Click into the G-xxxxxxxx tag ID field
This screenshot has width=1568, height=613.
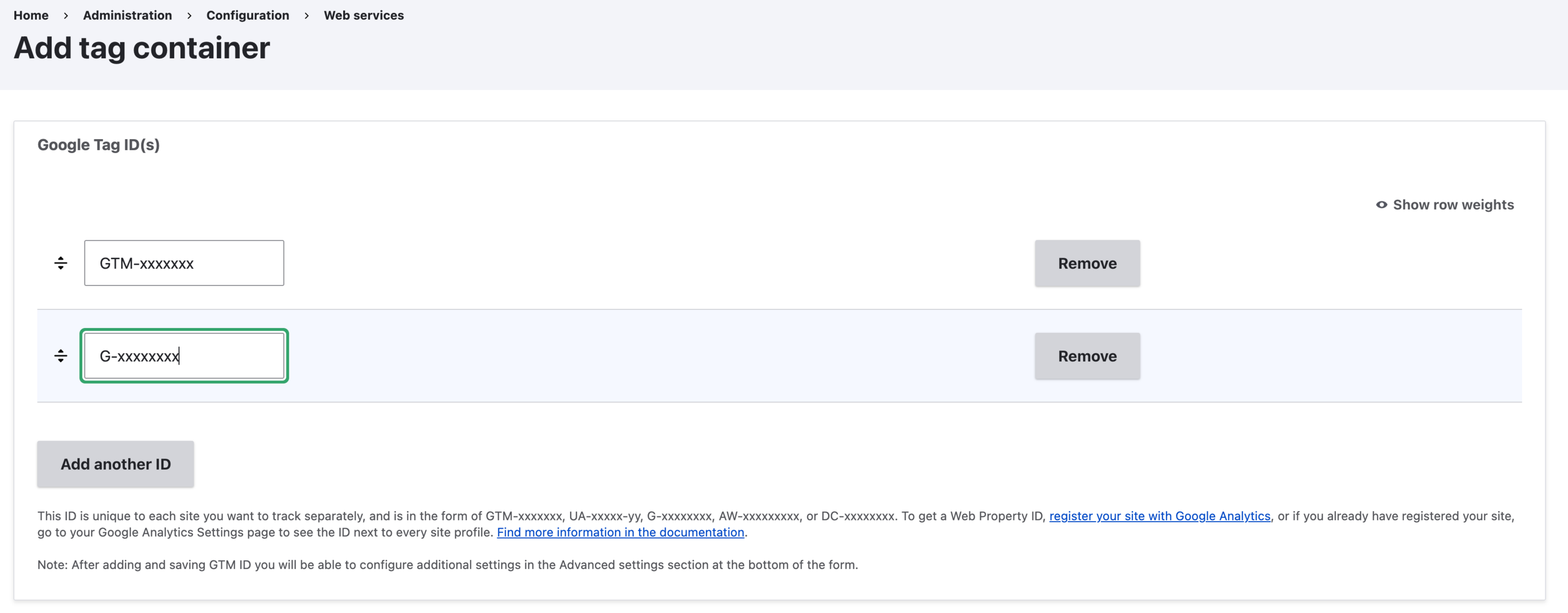[x=184, y=356]
